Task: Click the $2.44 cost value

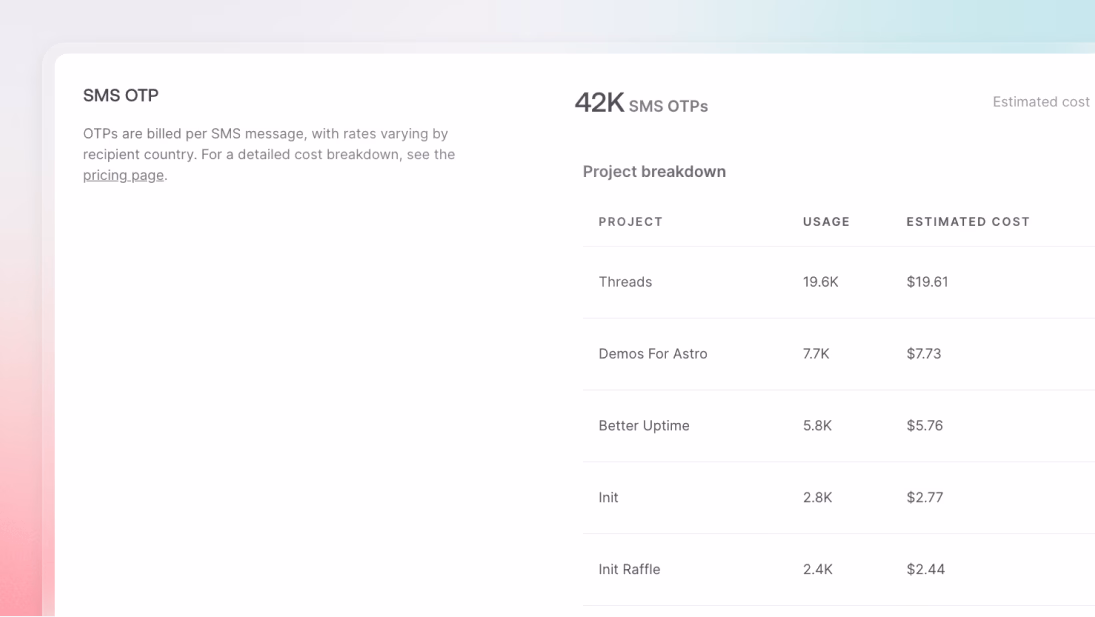Action: pos(925,570)
